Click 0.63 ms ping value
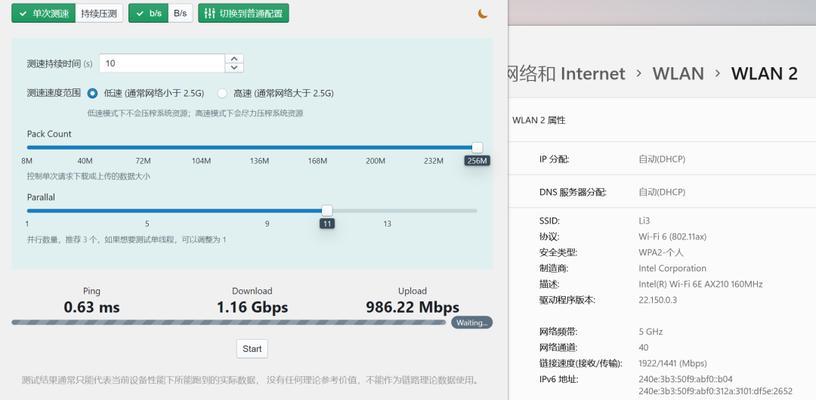This screenshot has height=400, width=816. pyautogui.click(x=92, y=307)
